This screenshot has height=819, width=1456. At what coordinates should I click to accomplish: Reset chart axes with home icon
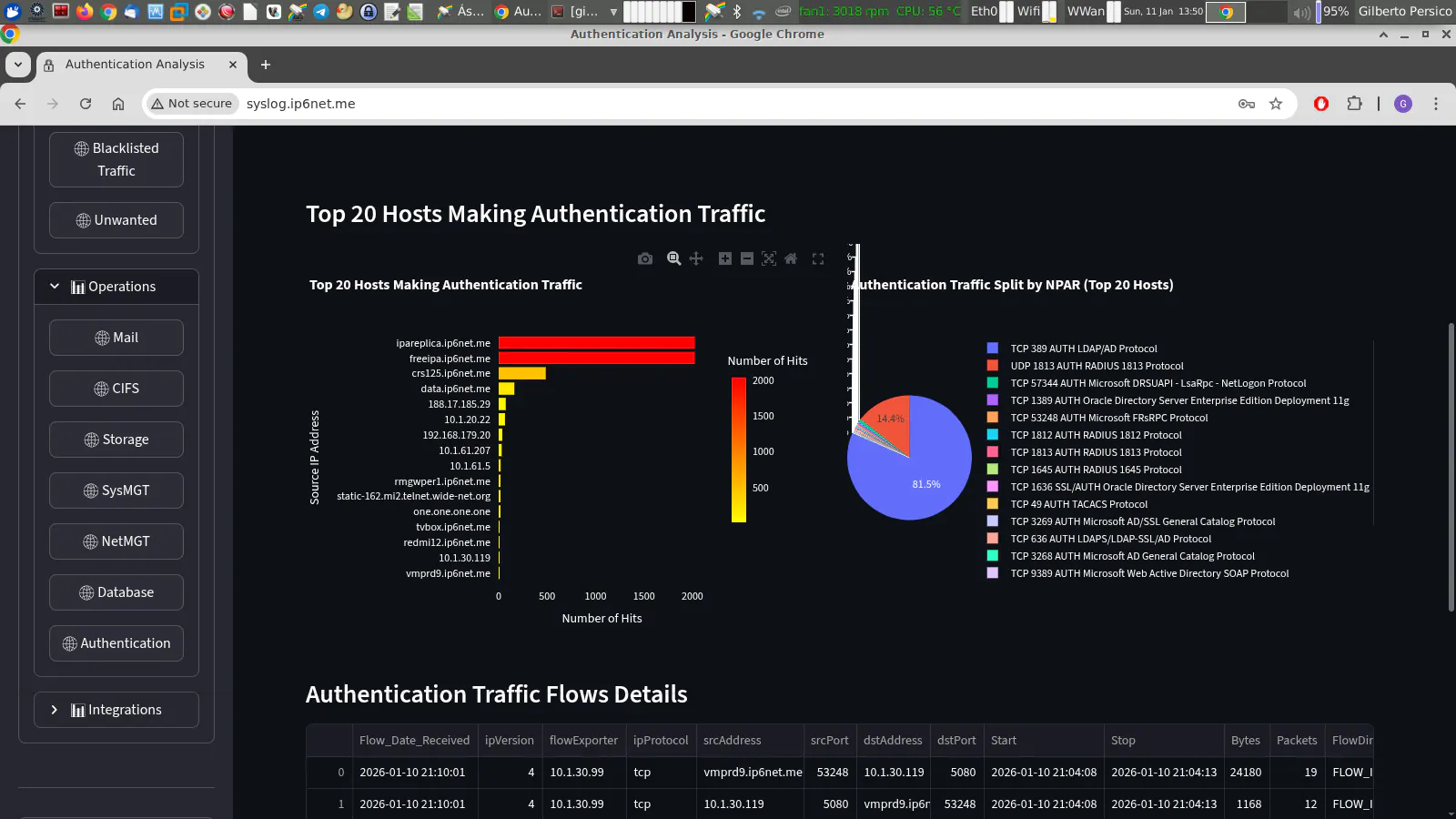pos(791,258)
